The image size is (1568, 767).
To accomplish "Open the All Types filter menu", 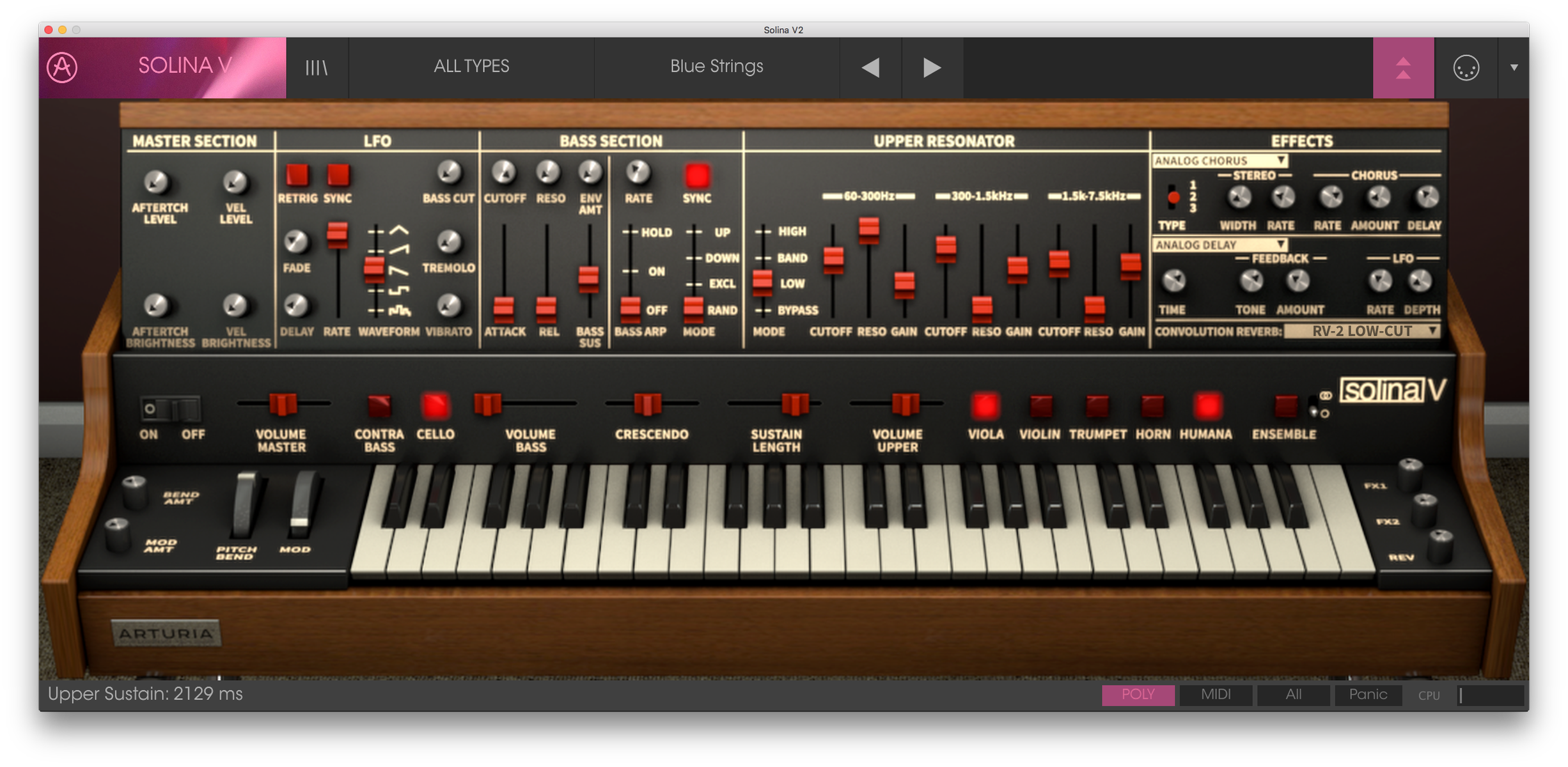I will [x=471, y=67].
